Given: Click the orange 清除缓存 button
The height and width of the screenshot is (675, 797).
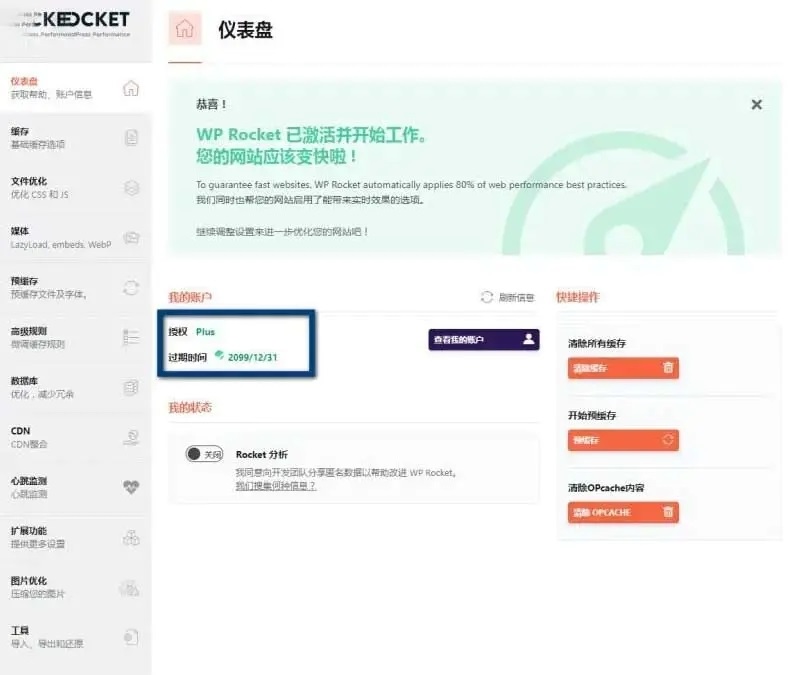Looking at the screenshot, I should pos(623,368).
